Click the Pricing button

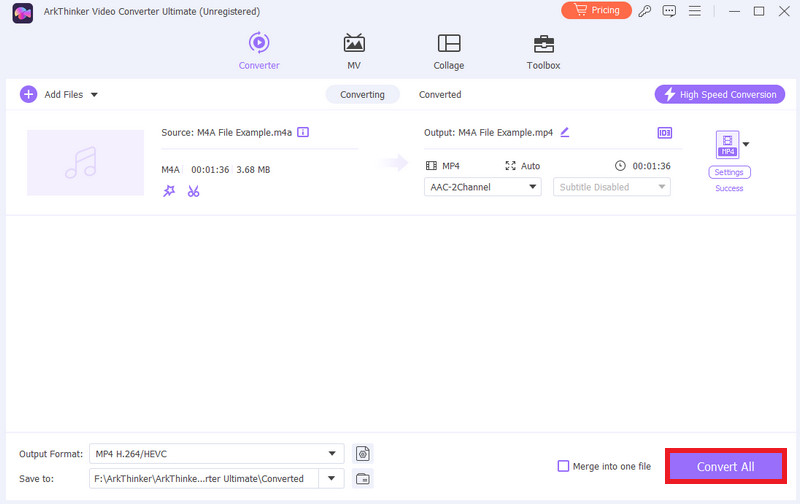(x=596, y=10)
